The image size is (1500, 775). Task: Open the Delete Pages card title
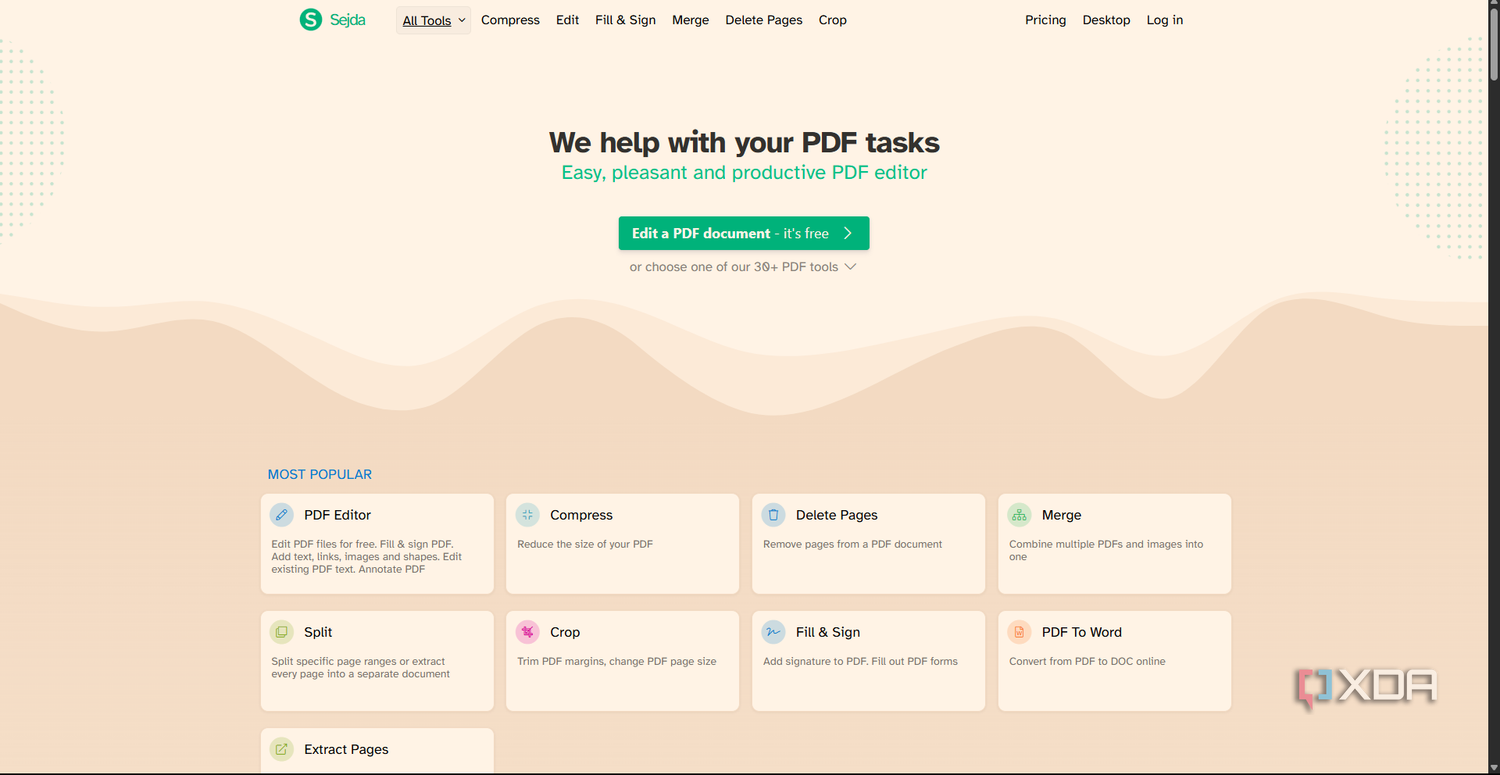[x=837, y=515]
